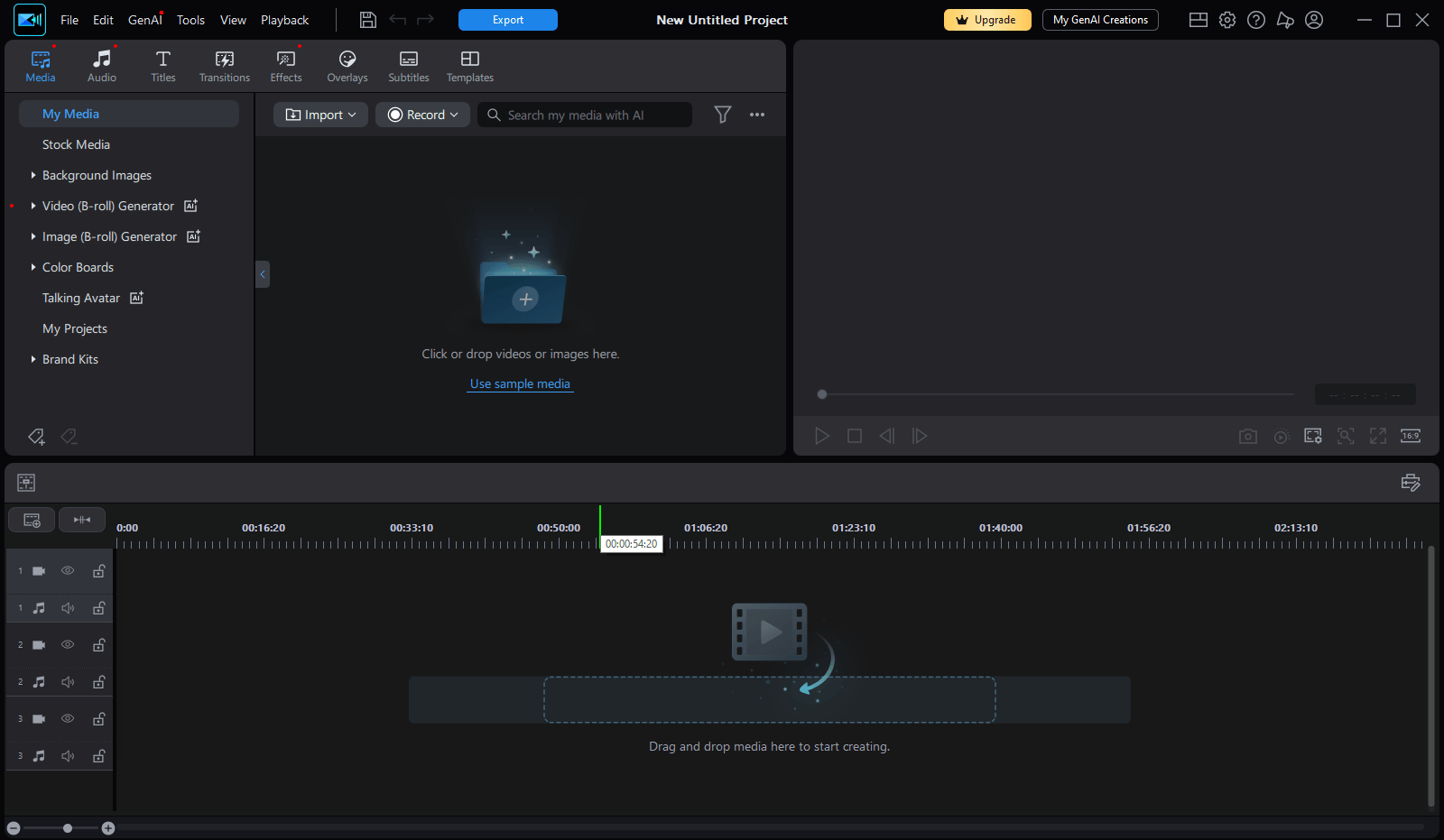Play the preview video
This screenshot has height=840, width=1444.
tap(821, 437)
